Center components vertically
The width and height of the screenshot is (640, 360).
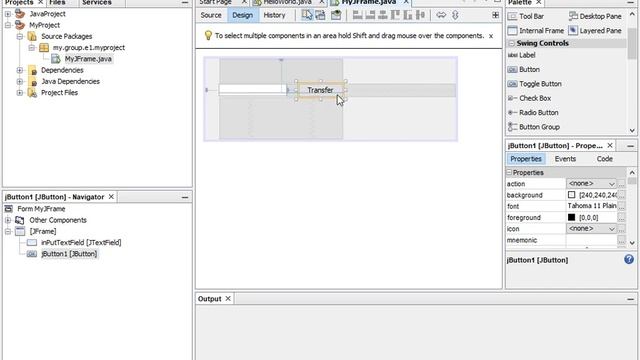[x=420, y=15]
